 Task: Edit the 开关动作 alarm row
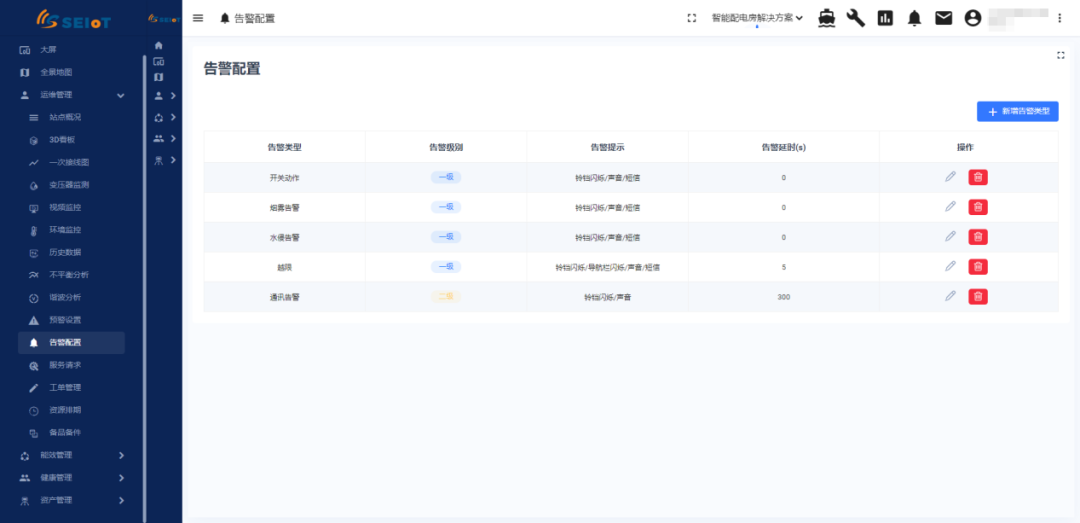pos(950,177)
